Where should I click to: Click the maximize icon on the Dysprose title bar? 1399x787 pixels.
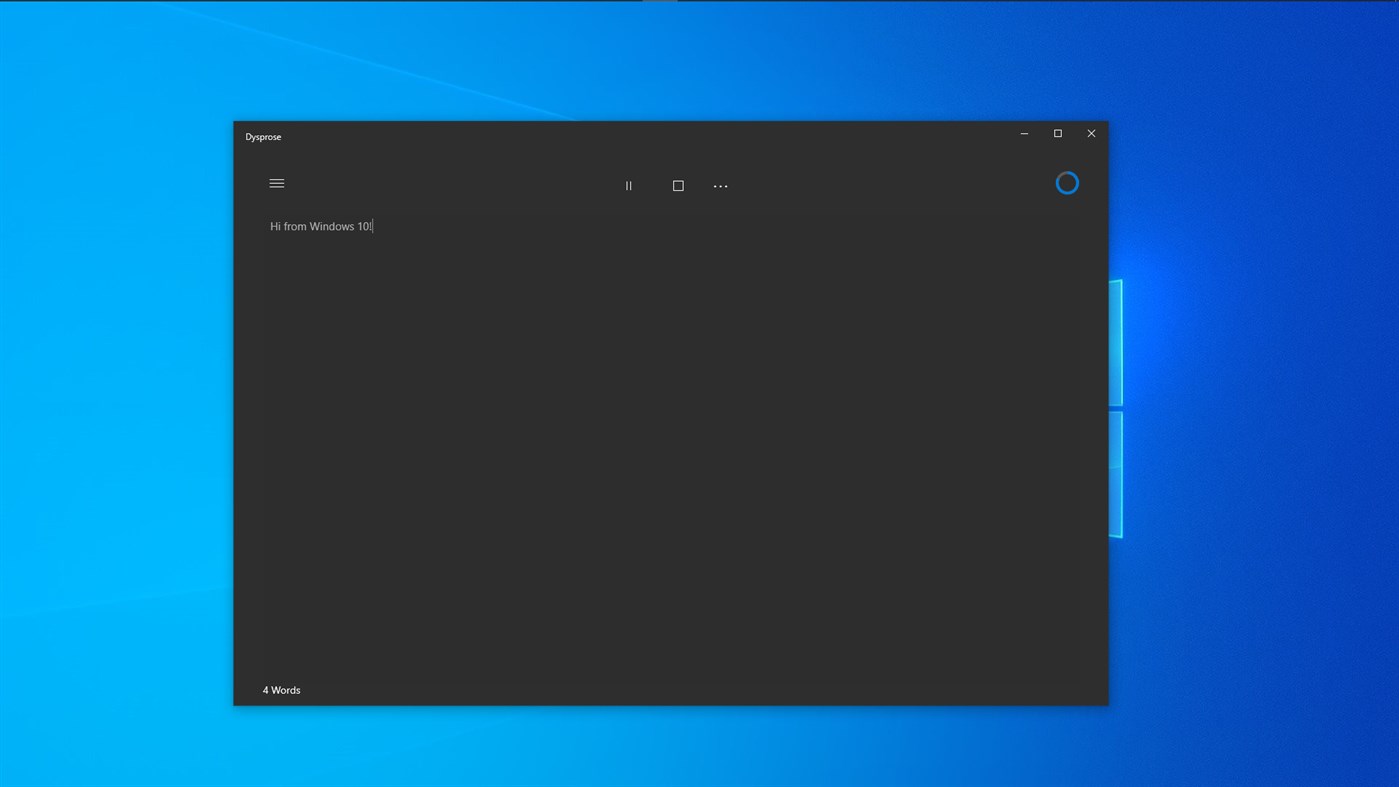tap(1057, 133)
